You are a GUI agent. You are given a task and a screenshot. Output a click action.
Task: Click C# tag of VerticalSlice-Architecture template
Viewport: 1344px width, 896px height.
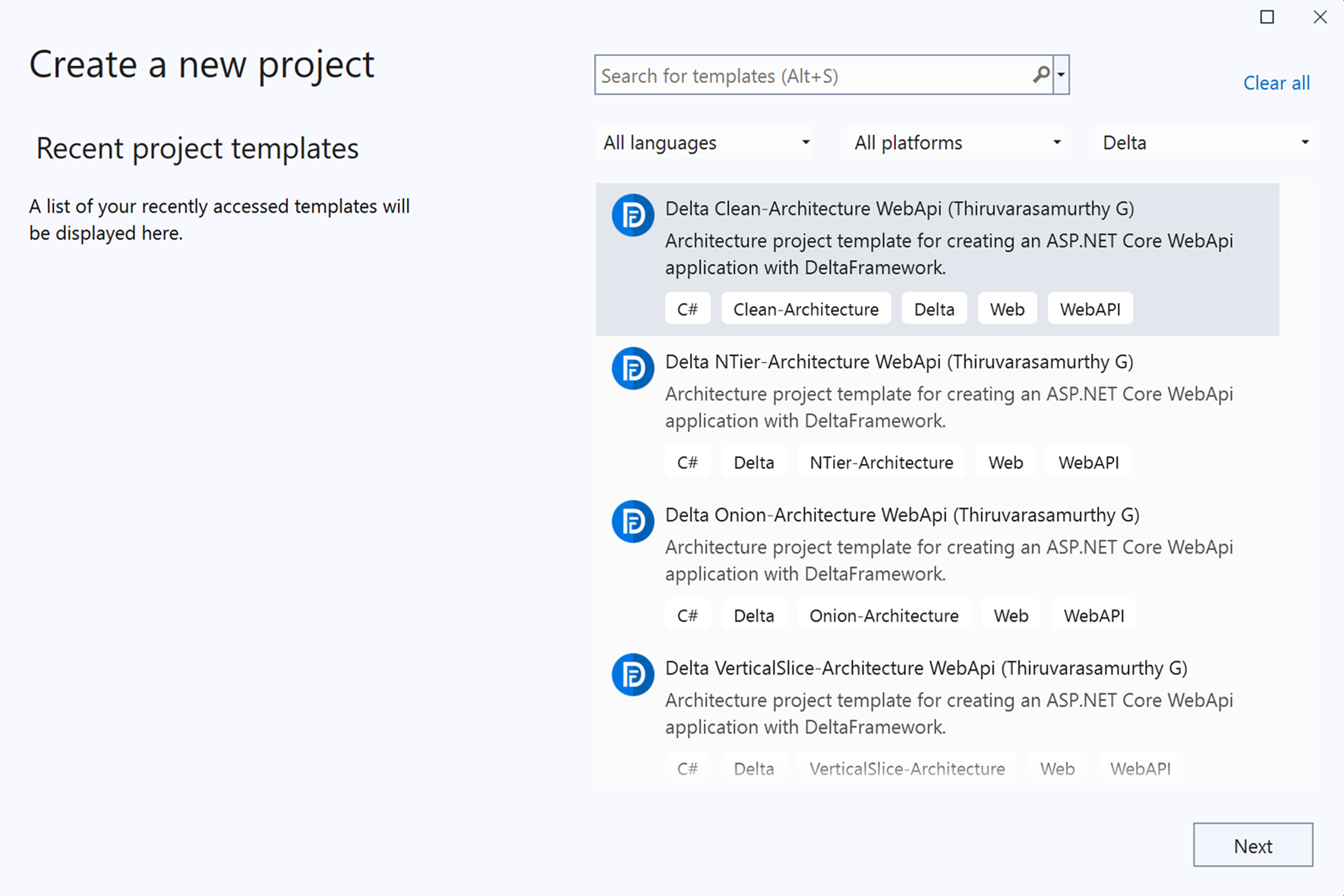pyautogui.click(x=687, y=768)
